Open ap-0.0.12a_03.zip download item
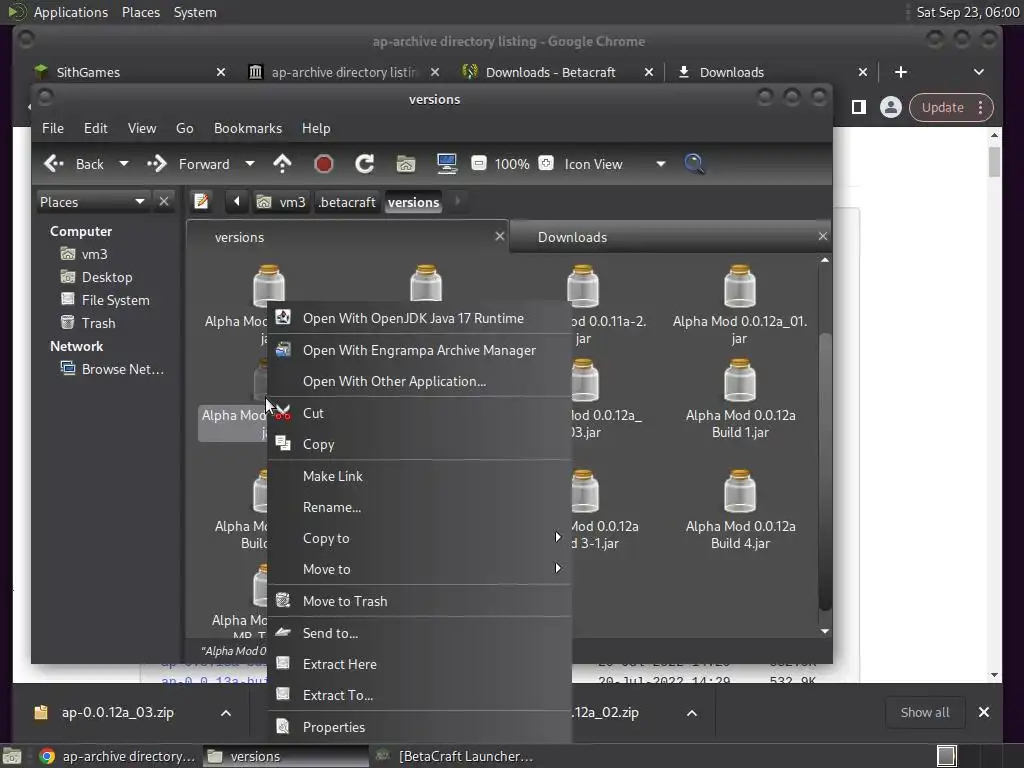This screenshot has height=768, width=1024. pyautogui.click(x=118, y=712)
